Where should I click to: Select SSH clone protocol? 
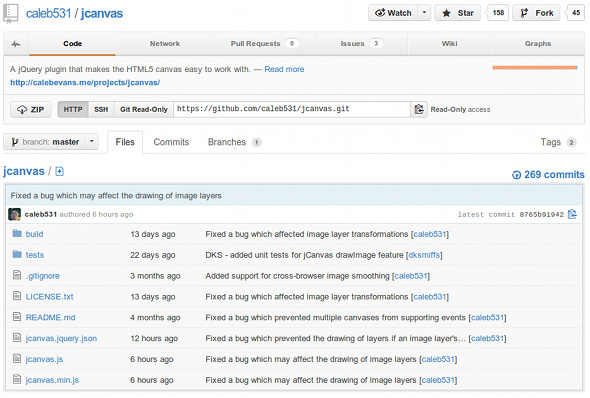[x=101, y=109]
